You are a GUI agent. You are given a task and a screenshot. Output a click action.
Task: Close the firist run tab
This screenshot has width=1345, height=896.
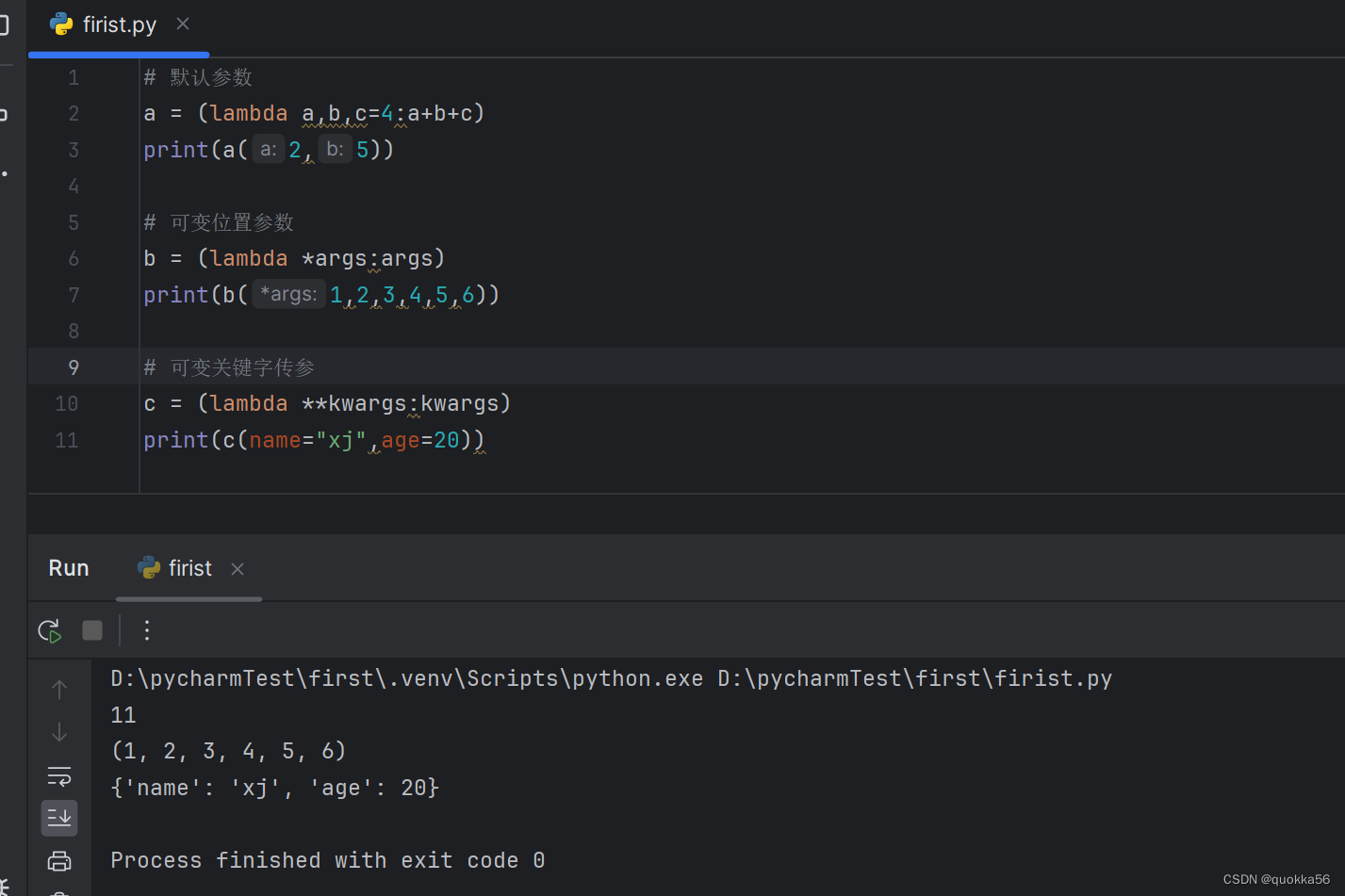click(238, 569)
